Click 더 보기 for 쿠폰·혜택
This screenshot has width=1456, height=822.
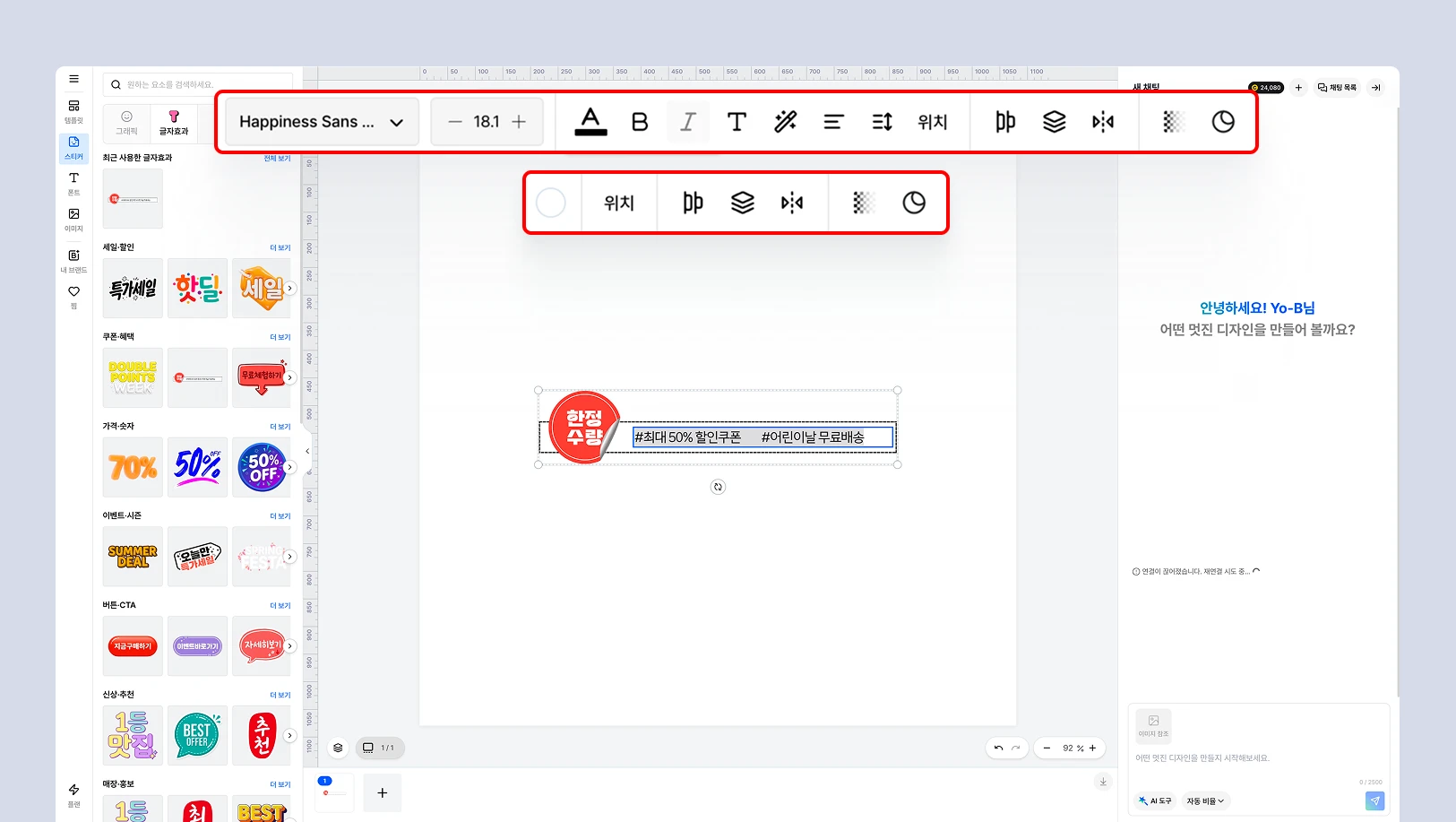(280, 337)
